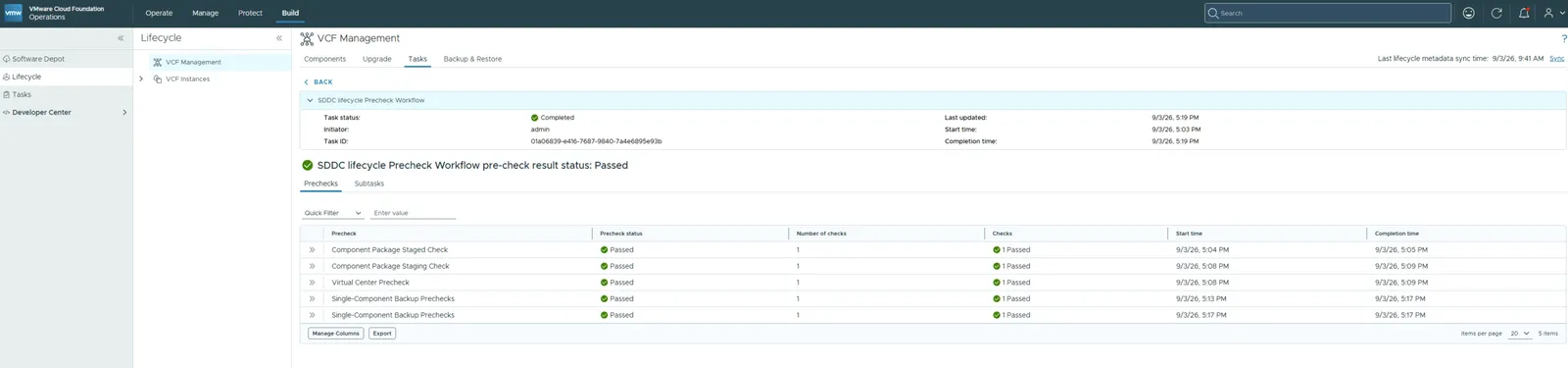Click the VCF Management header icon
This screenshot has height=368, width=1568.
(x=307, y=38)
